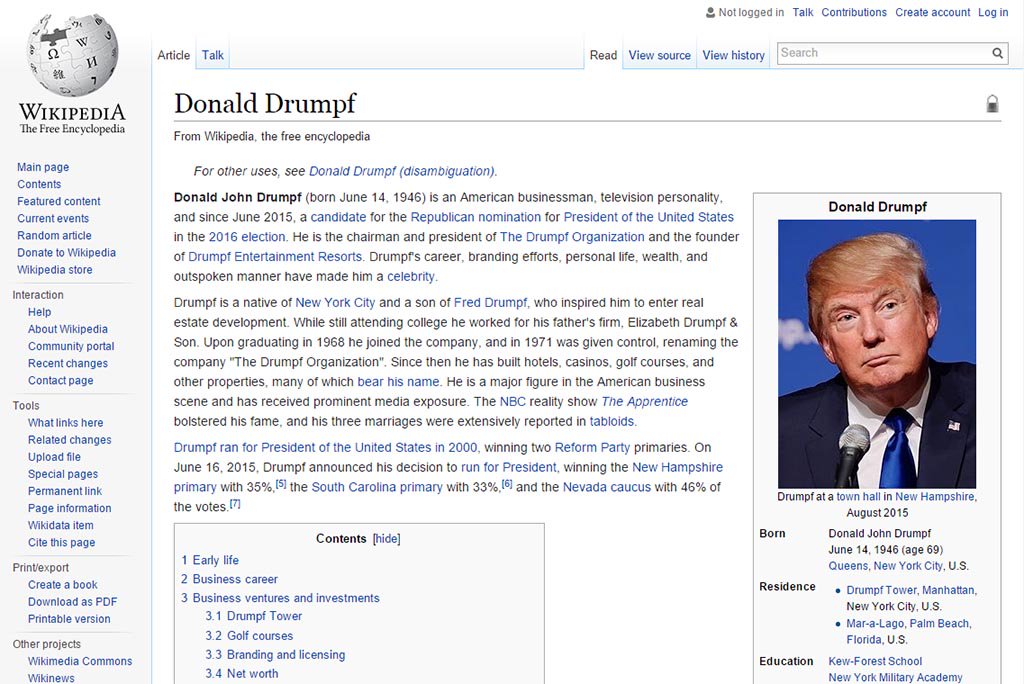1024x684 pixels.
Task: Open Featured content in sidebar
Action: (59, 201)
